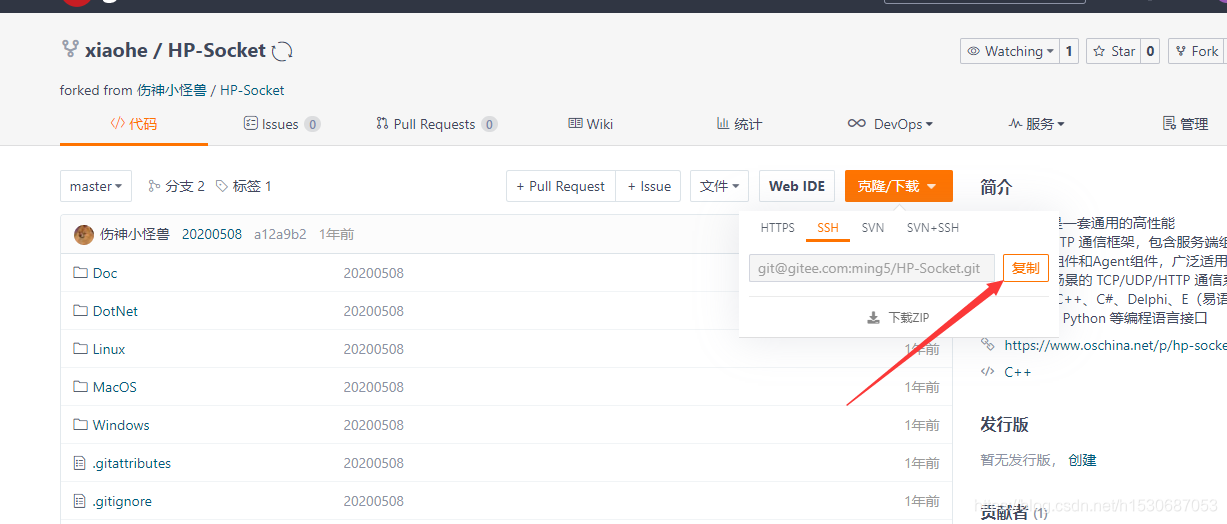
Task: Open the 服务 tab dropdown
Action: click(x=1037, y=124)
